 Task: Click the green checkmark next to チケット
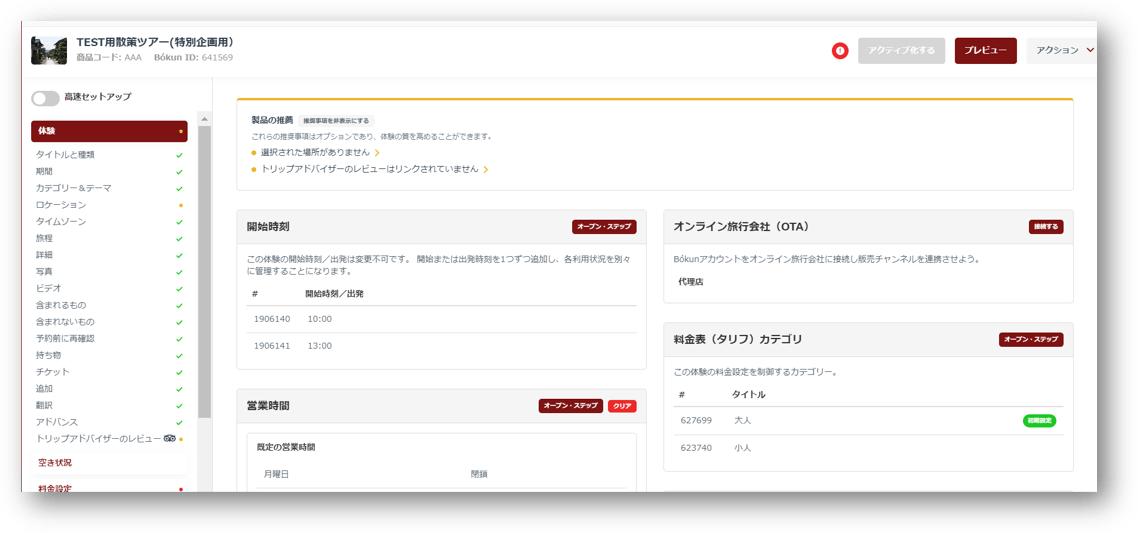point(180,372)
